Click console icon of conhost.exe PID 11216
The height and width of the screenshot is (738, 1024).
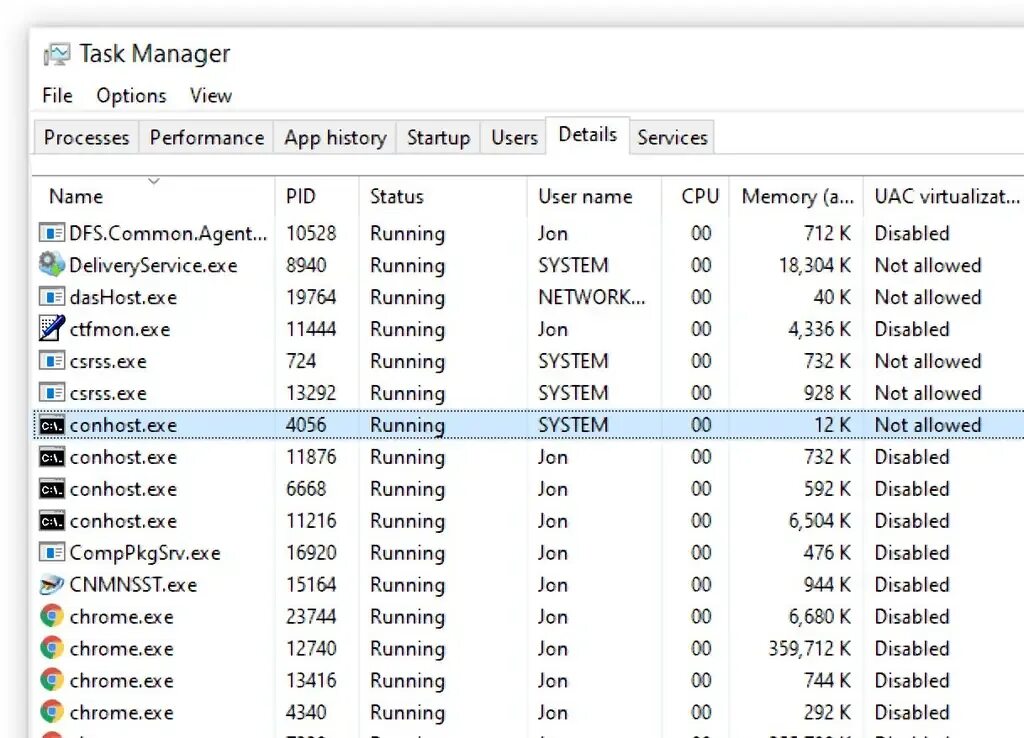(x=52, y=521)
